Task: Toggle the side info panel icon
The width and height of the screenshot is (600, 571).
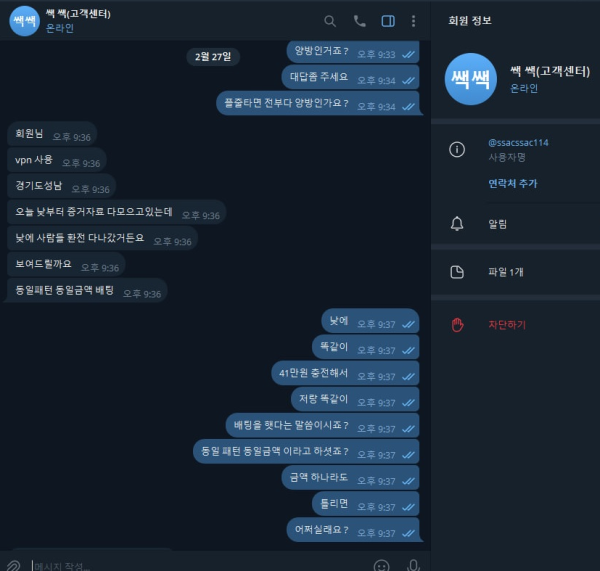Action: [x=388, y=21]
